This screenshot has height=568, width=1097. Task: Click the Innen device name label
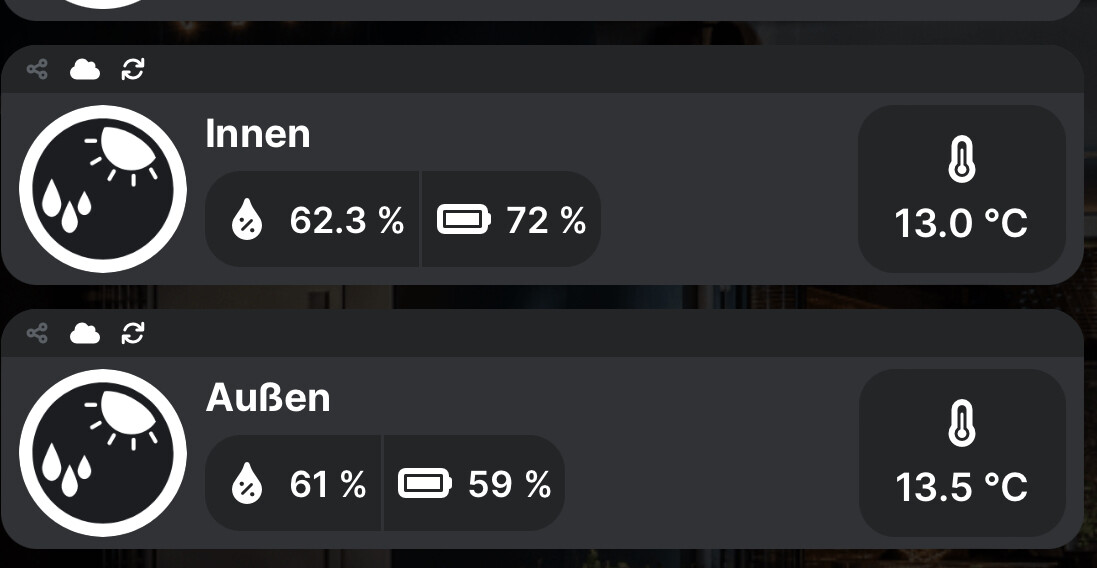coord(258,133)
